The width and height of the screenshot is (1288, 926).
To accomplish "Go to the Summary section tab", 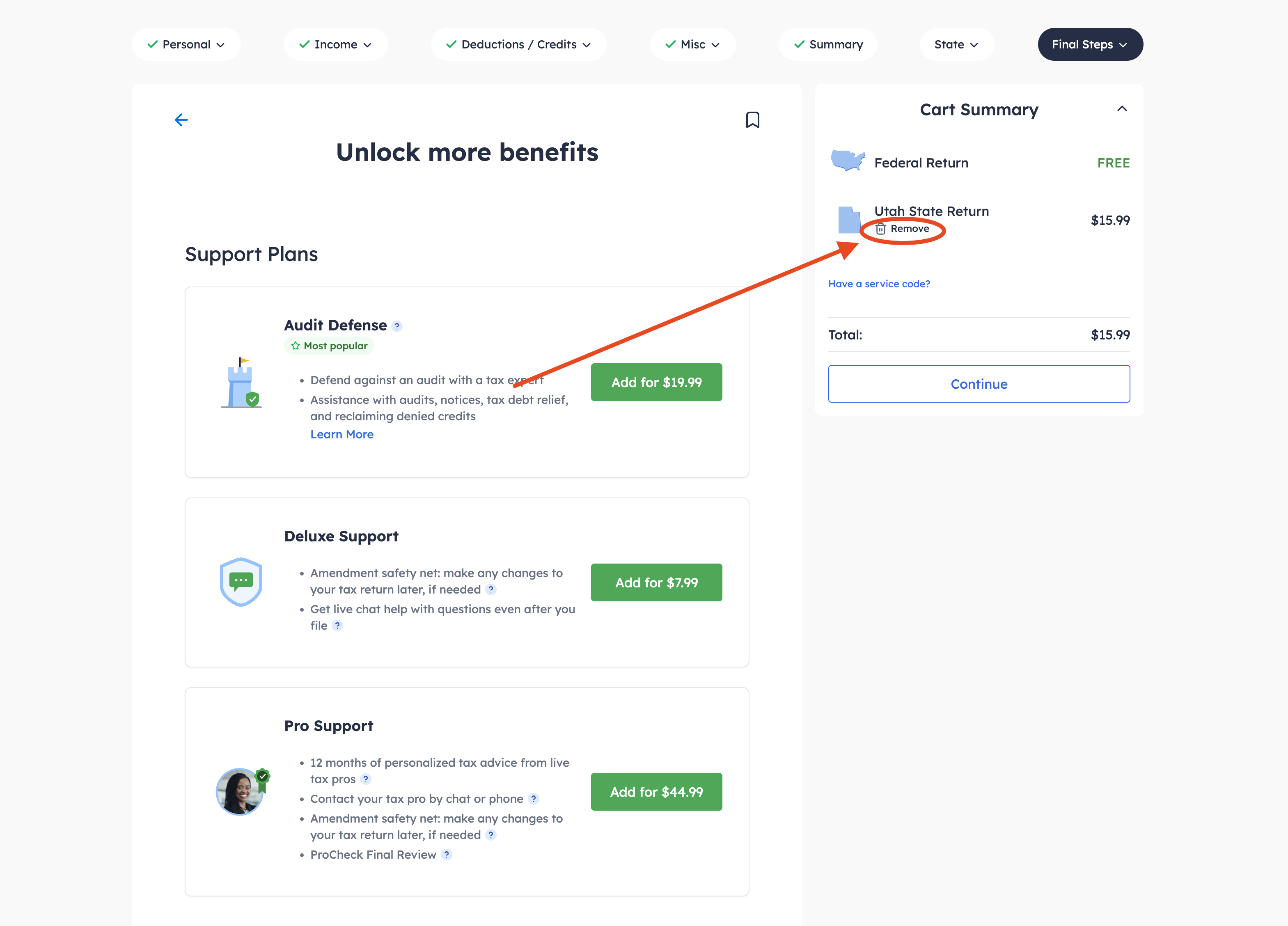I will tap(828, 44).
